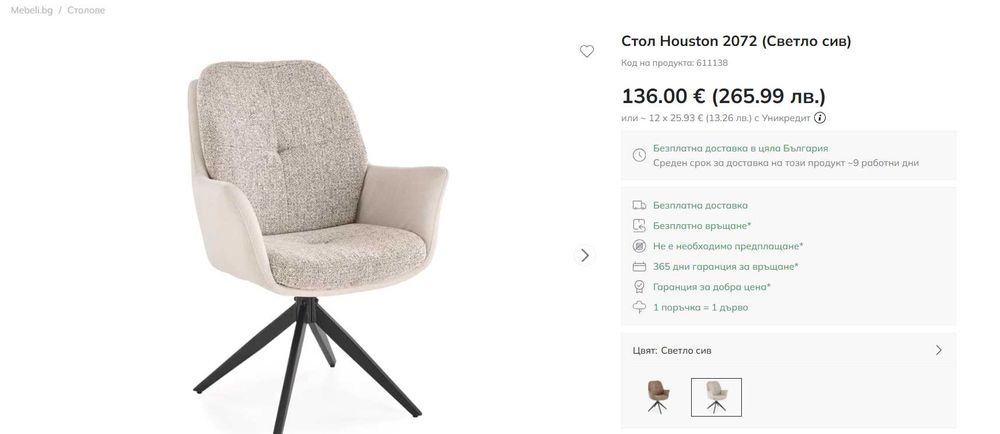Open the Цвят: Светло сив selector row
Viewport: 1000px width, 434px height.
pos(788,350)
